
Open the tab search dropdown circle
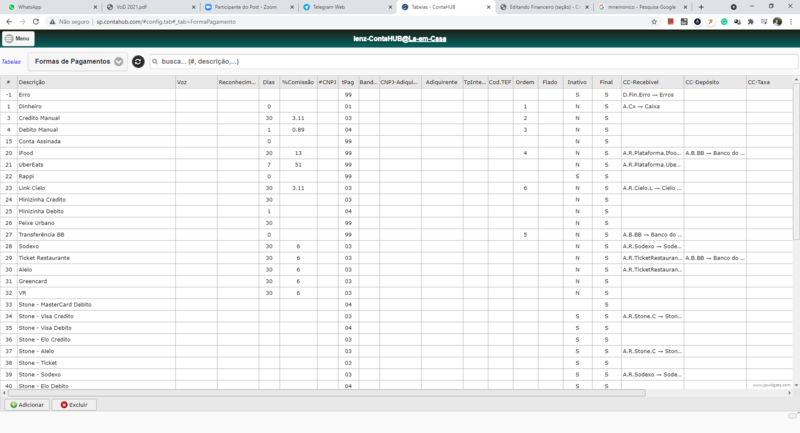tap(734, 7)
